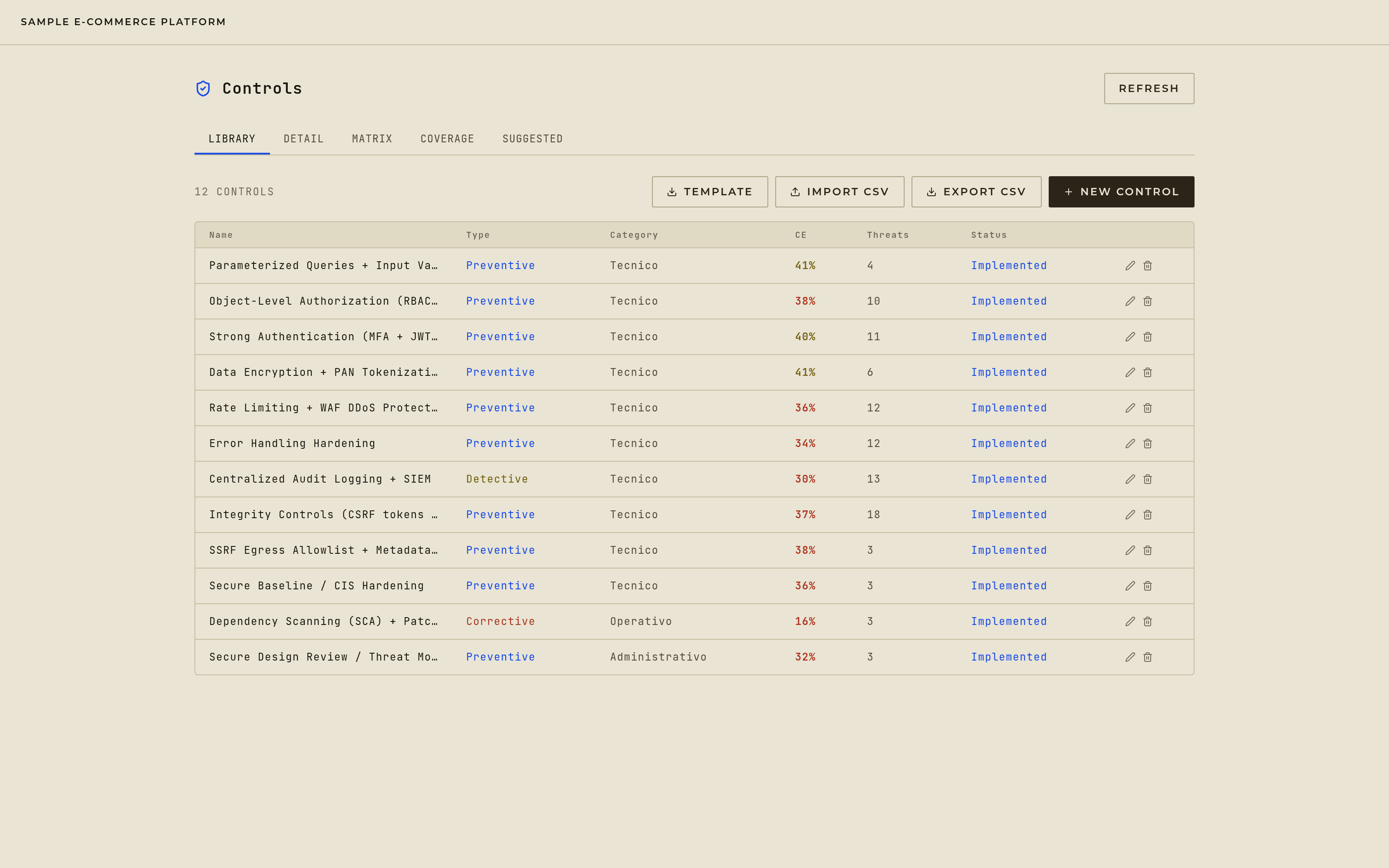
Task: Download the CSV Template
Action: (709, 192)
